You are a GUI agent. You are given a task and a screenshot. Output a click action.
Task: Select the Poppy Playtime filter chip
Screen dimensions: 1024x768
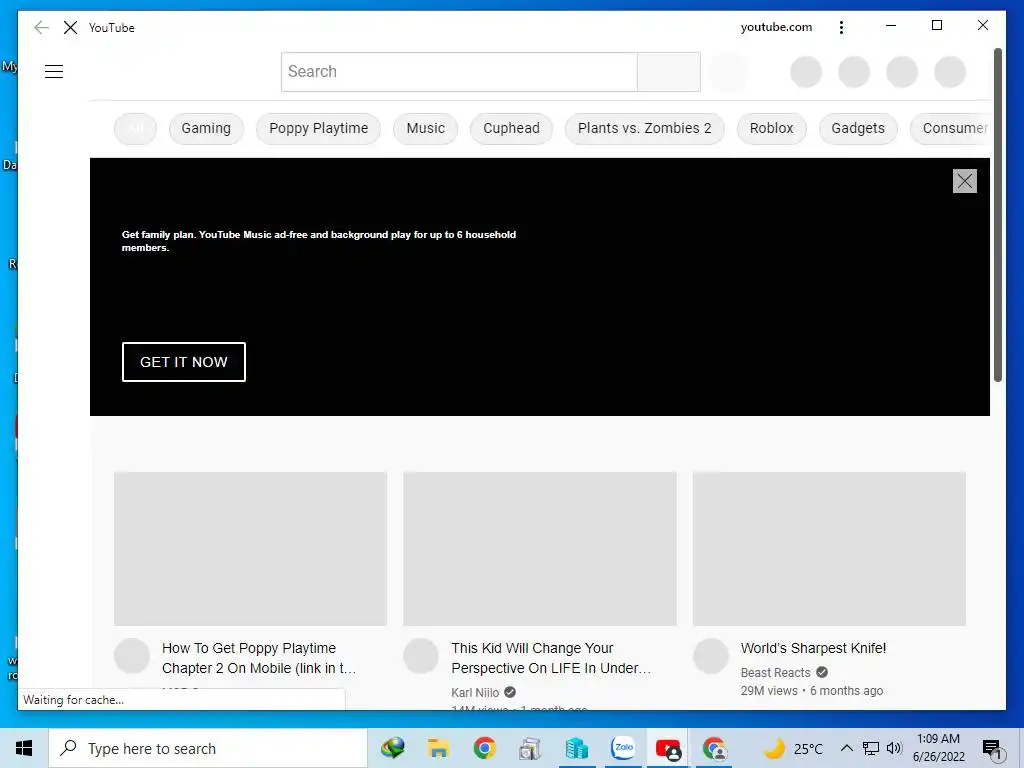(x=319, y=129)
